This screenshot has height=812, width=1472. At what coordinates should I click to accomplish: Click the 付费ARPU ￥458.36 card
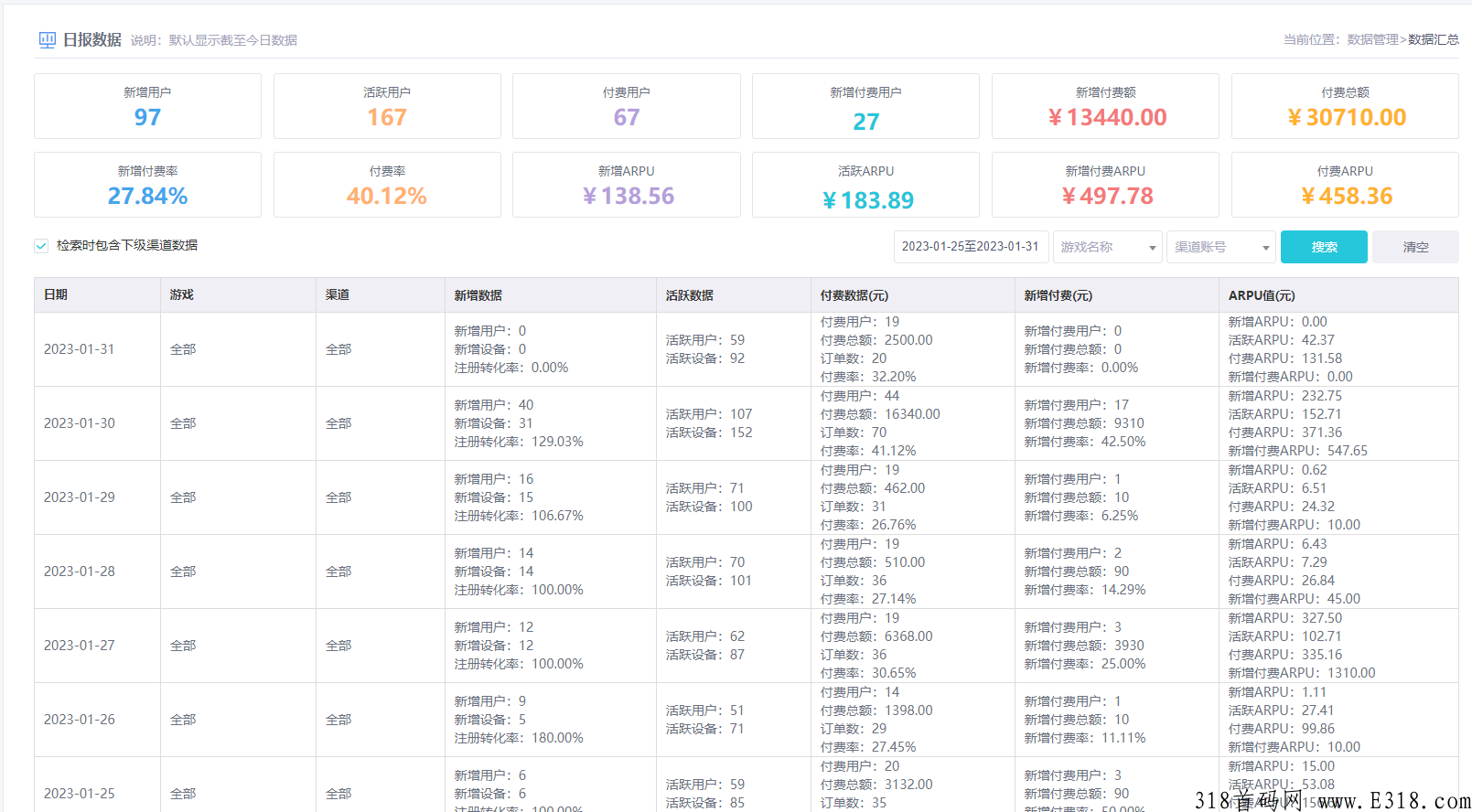click(x=1345, y=185)
